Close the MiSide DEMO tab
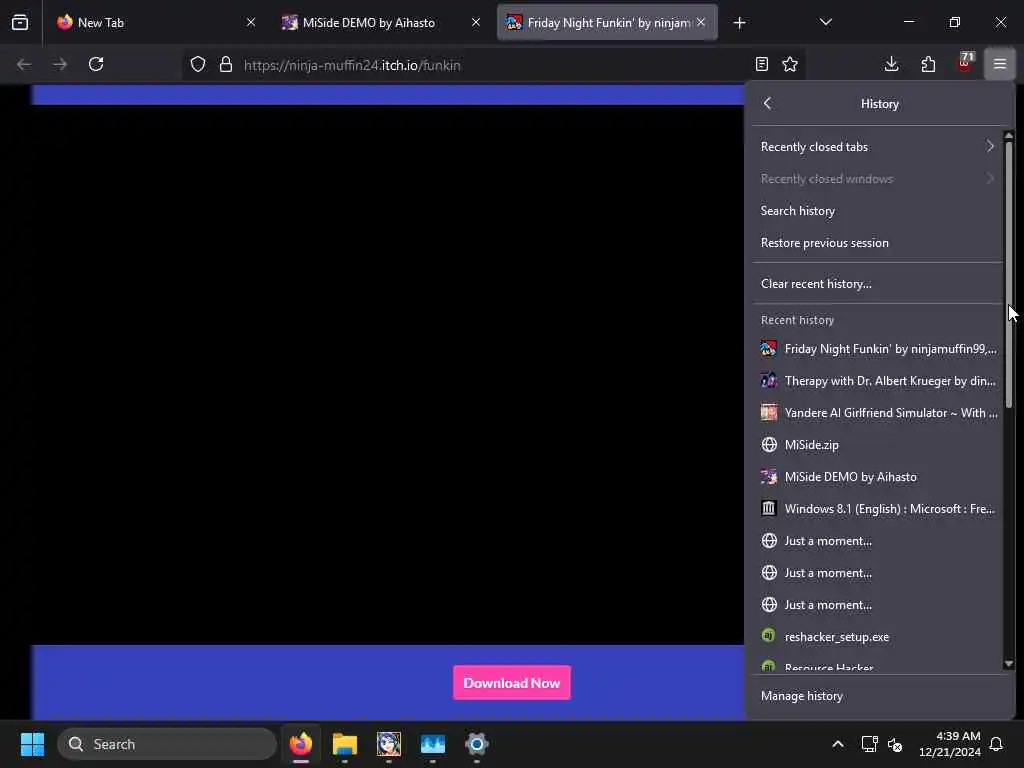This screenshot has height=768, width=1024. (x=476, y=22)
